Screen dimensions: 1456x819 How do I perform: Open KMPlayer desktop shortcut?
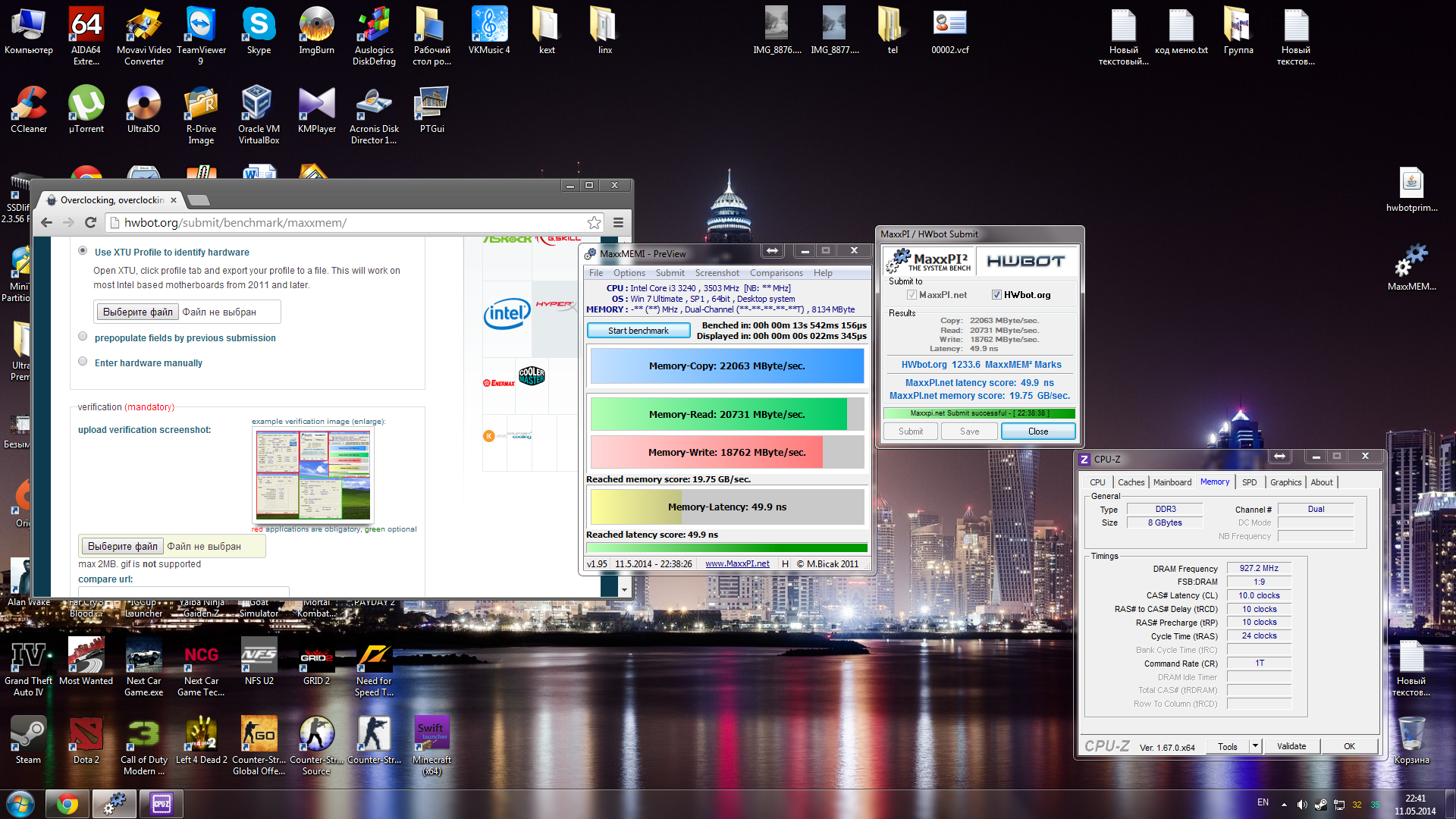pos(316,109)
